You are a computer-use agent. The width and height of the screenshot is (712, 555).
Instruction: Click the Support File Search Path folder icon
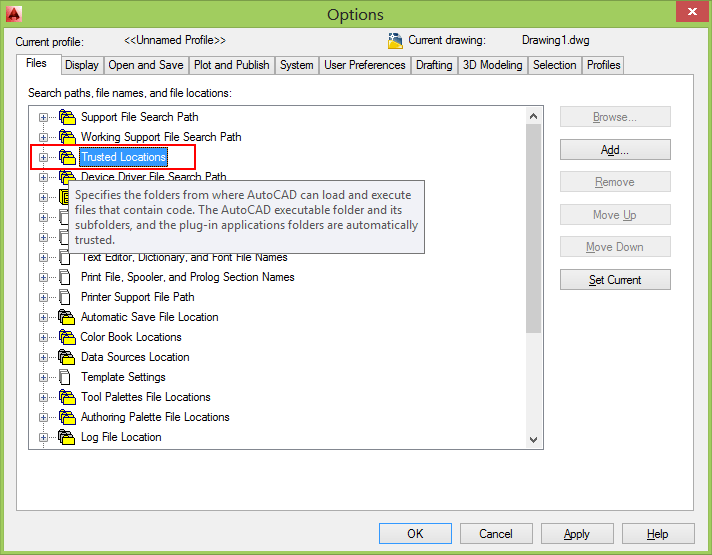67,117
